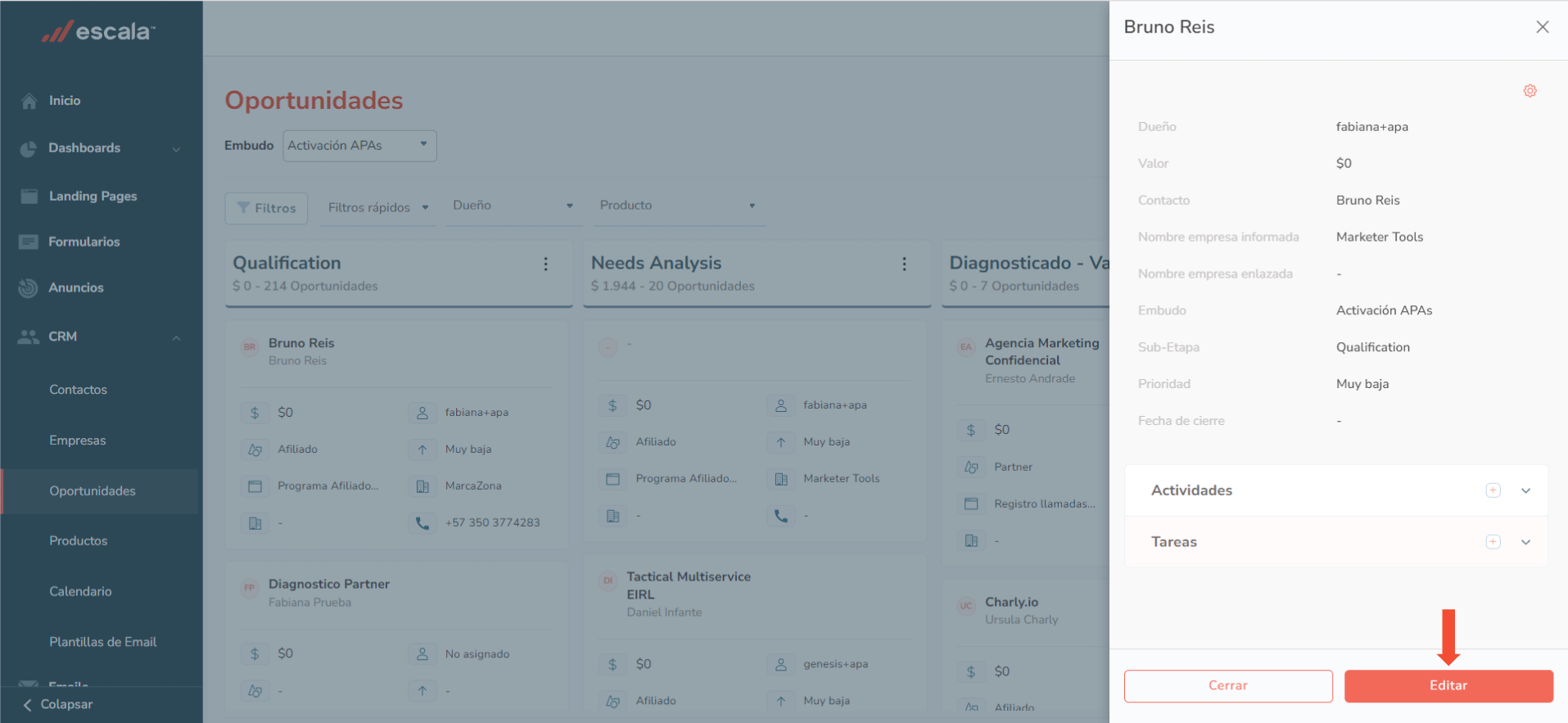The height and width of the screenshot is (723, 1568).
Task: Open the Producto filter dropdown
Action: pos(677,206)
